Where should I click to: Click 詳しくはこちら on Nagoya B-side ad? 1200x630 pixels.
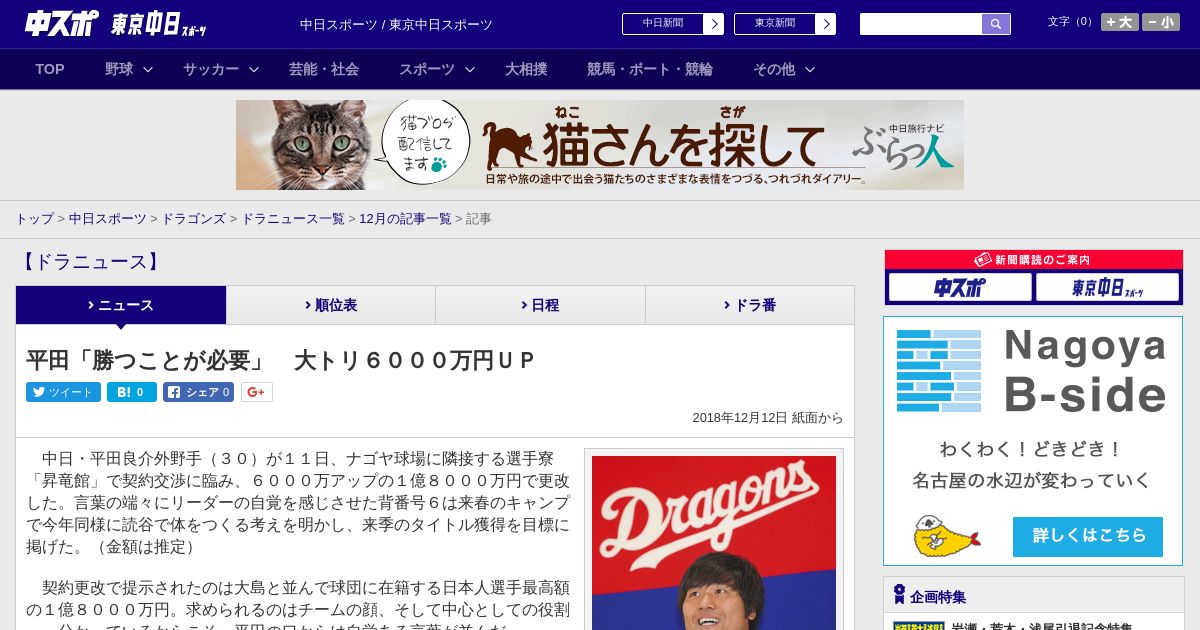[1088, 536]
